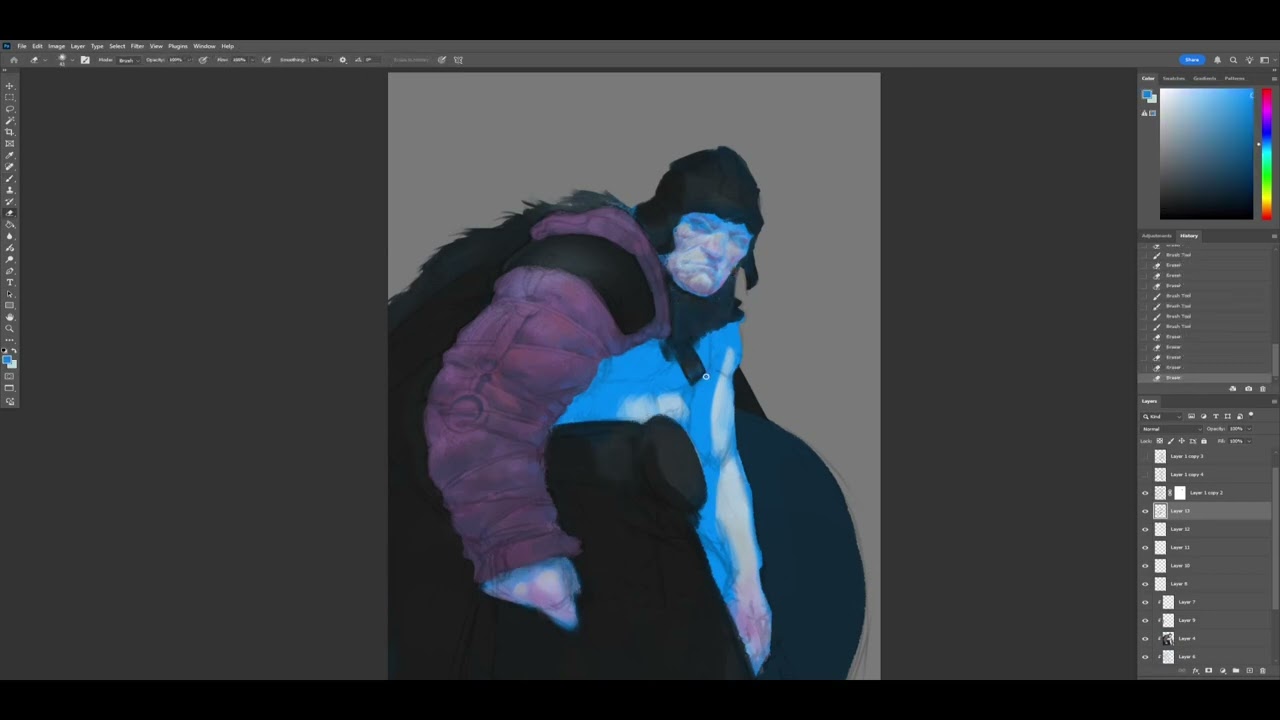
Task: Open the brush settings panel icon
Action: 85,60
